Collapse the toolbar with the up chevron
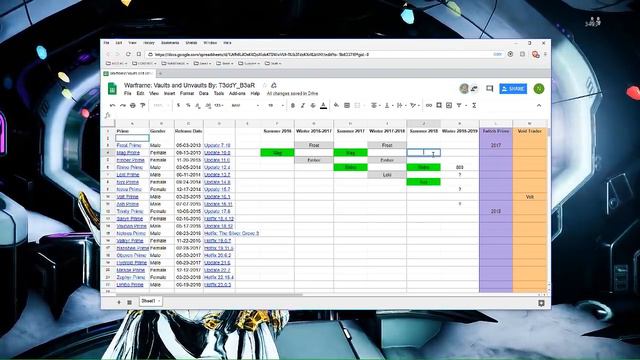This screenshot has width=640, height=360. tap(539, 105)
